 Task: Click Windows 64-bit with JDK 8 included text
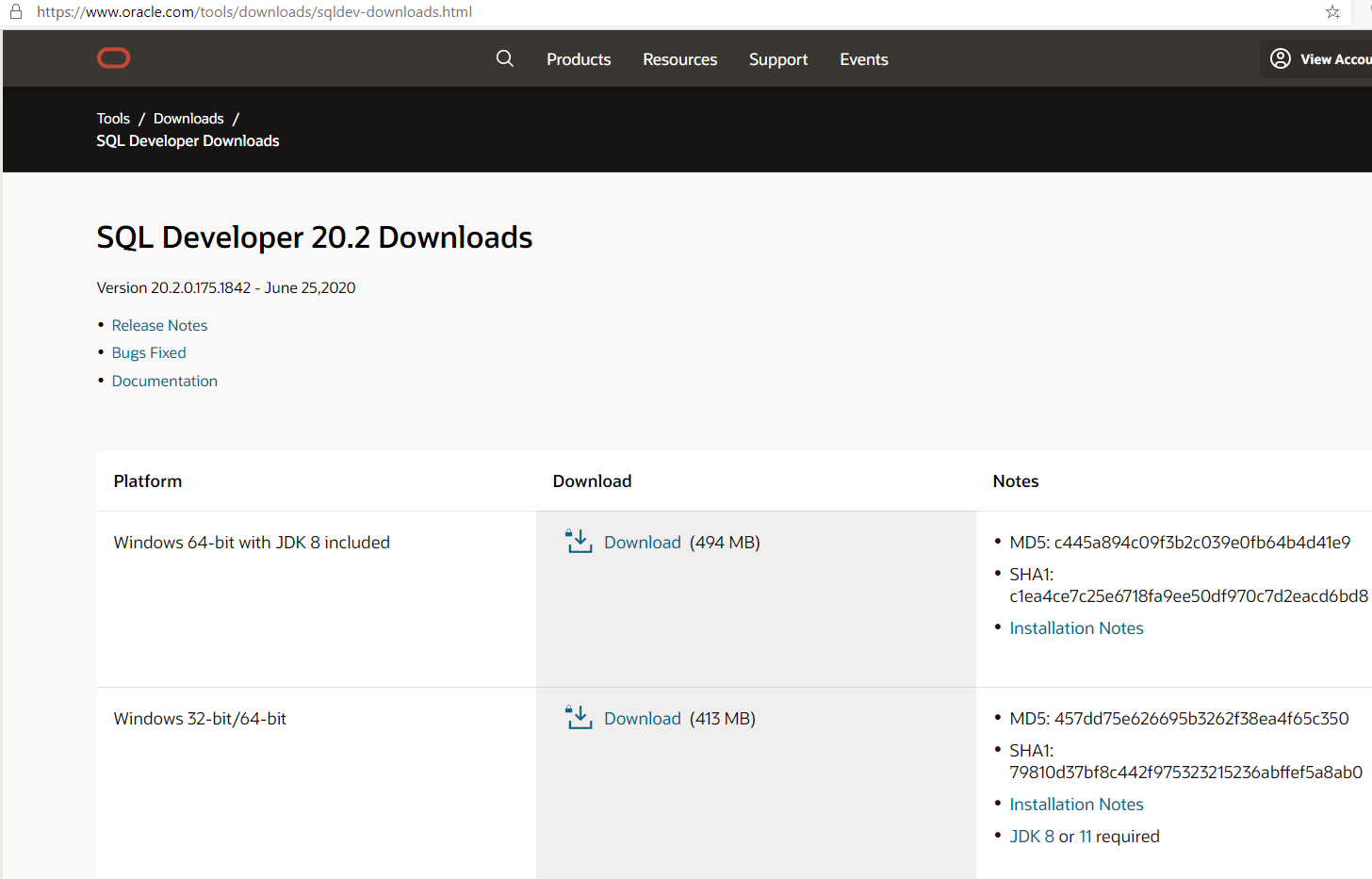point(252,542)
